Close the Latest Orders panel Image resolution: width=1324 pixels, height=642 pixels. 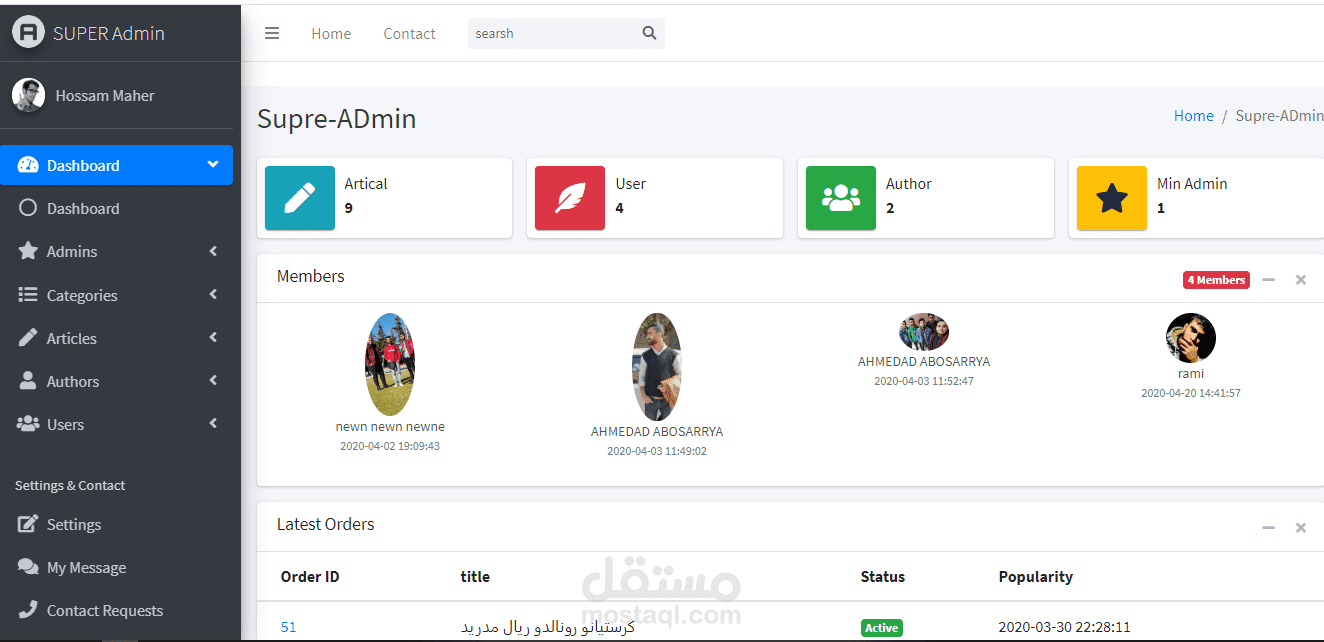(x=1301, y=527)
